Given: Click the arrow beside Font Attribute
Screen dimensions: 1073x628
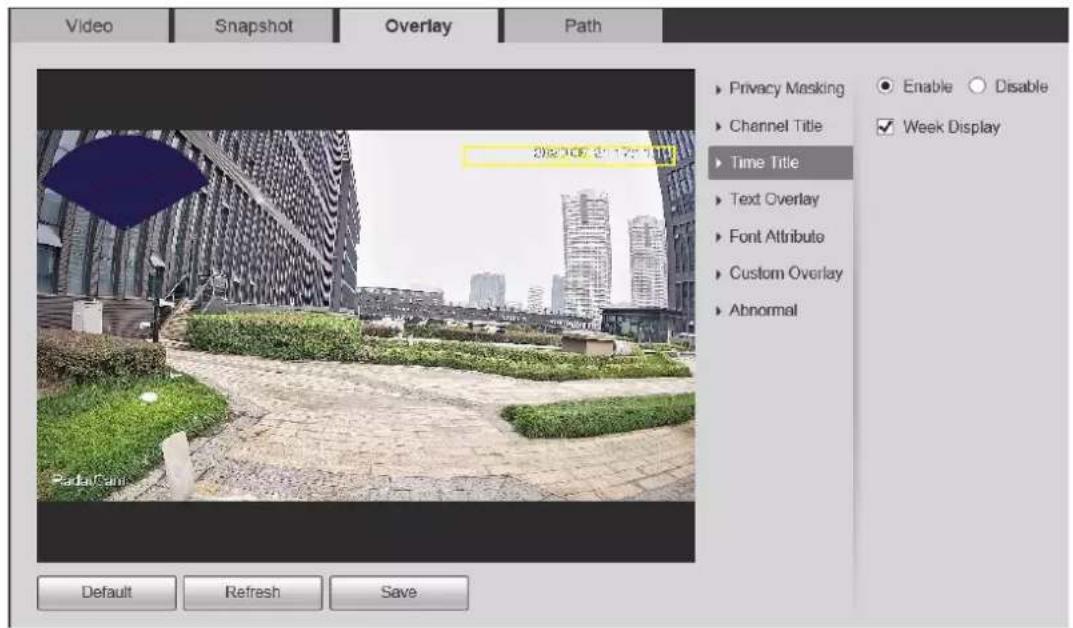Looking at the screenshot, I should pos(719,237).
